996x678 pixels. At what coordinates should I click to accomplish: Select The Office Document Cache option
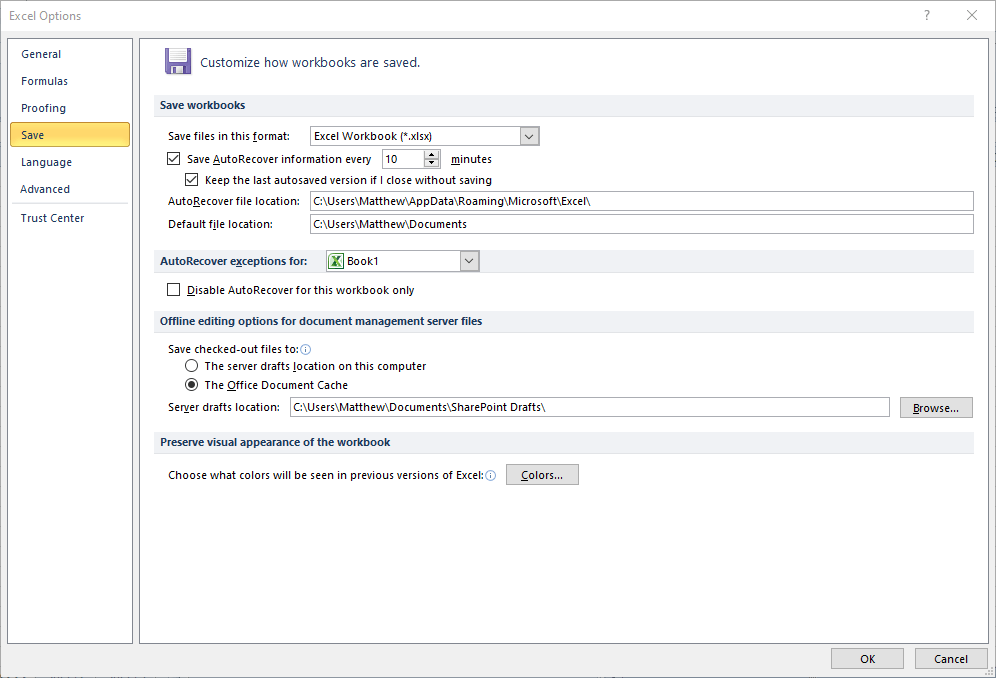(191, 384)
